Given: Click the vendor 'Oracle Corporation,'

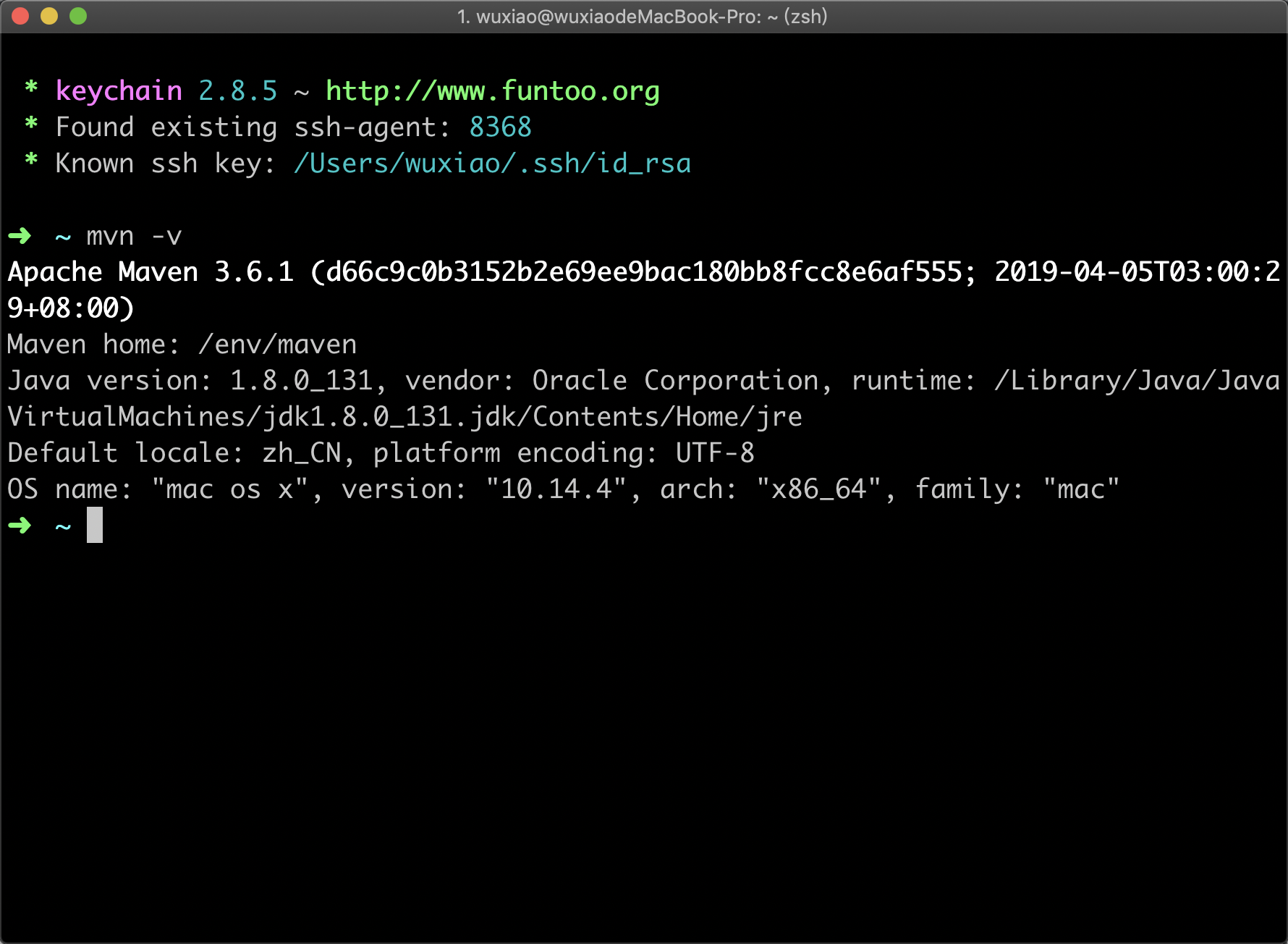Looking at the screenshot, I should coord(683,381).
